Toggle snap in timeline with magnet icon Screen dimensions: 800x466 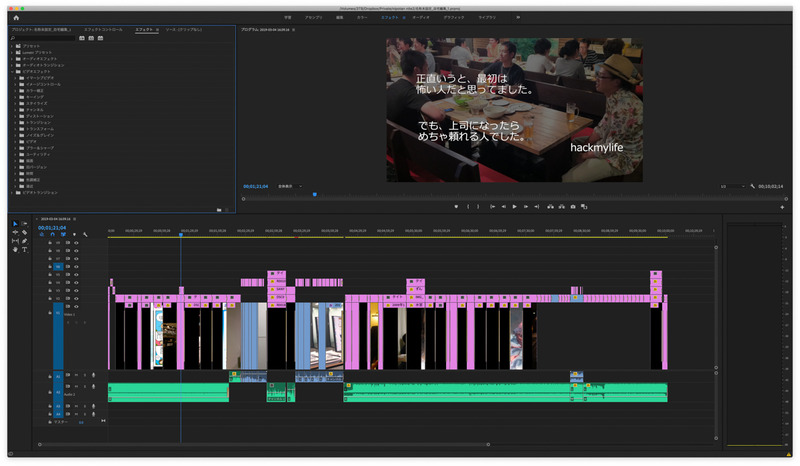click(53, 234)
